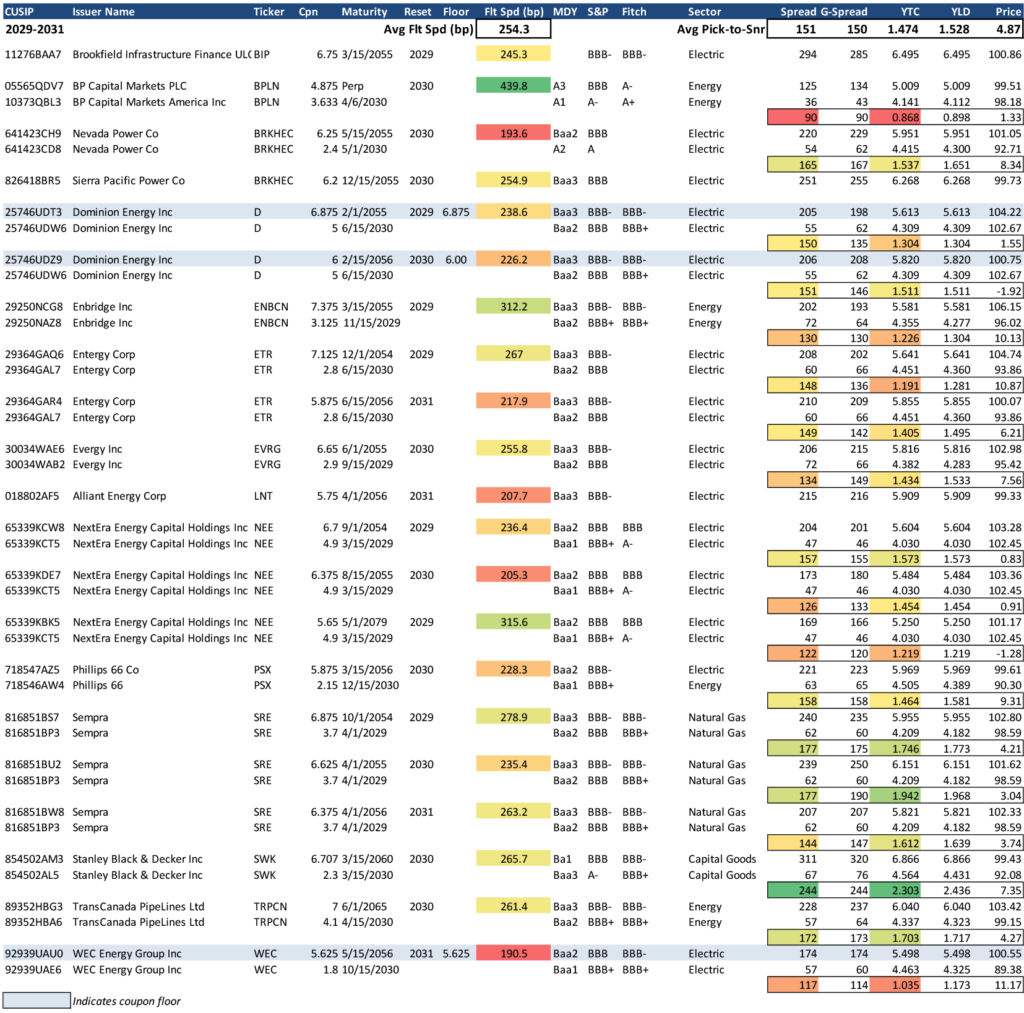This screenshot has width=1024, height=1013.
Task: Click the coupon floor legend color box
Action: [x=36, y=1000]
